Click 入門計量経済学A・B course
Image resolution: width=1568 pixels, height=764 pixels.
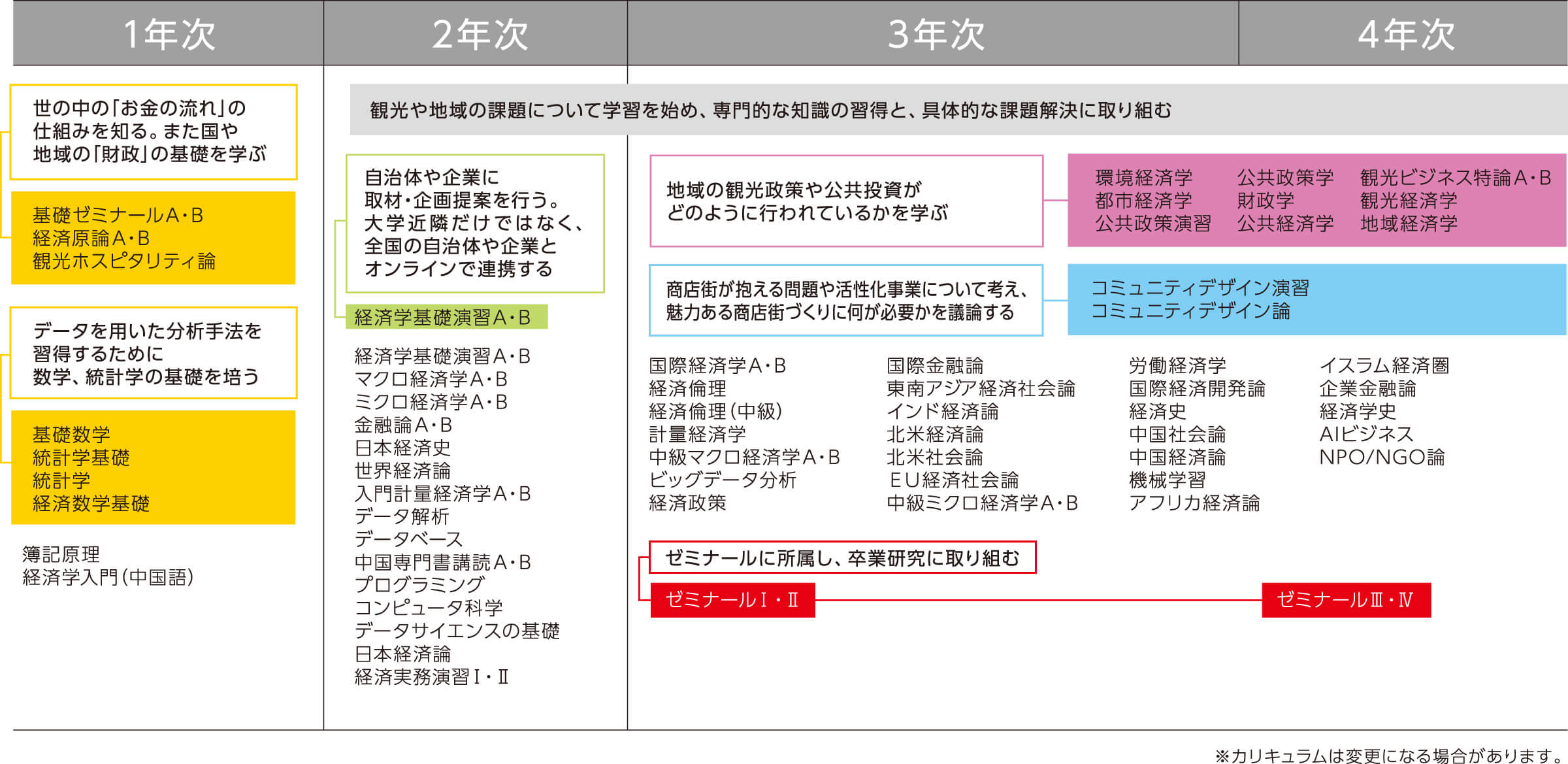pos(442,493)
